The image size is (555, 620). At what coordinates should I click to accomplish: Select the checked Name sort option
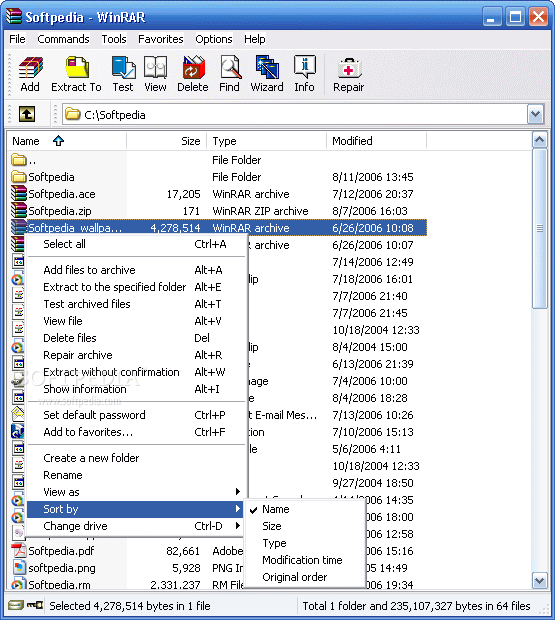304,509
